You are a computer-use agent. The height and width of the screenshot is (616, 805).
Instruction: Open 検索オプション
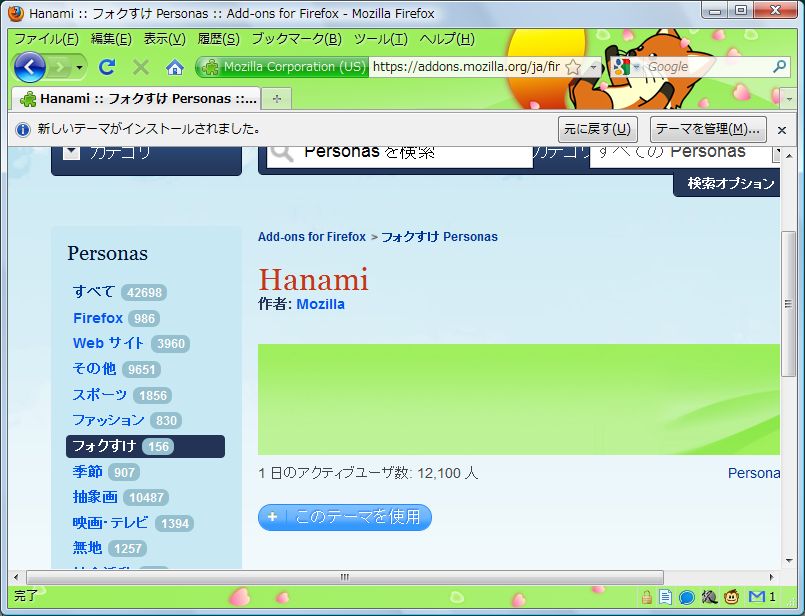point(730,183)
